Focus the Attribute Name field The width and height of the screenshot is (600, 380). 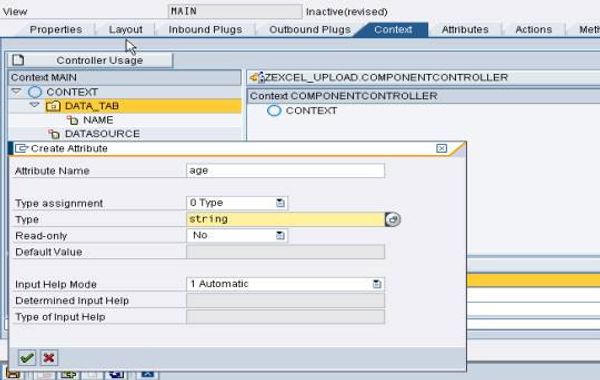[x=285, y=171]
